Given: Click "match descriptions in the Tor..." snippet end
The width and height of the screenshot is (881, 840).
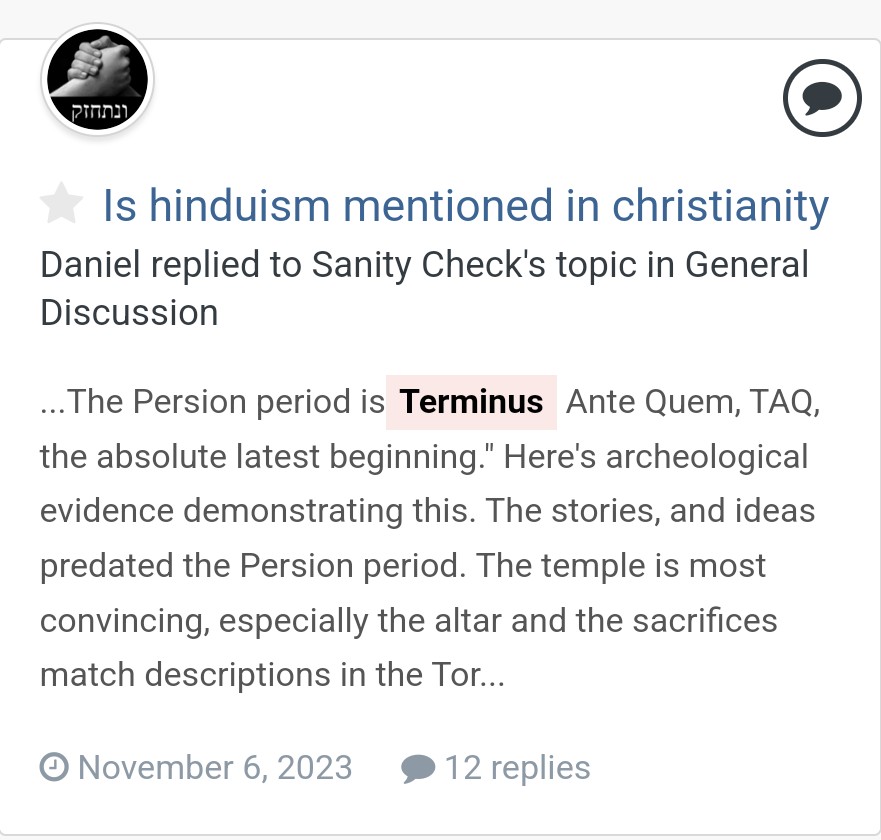Looking at the screenshot, I should [x=273, y=674].
